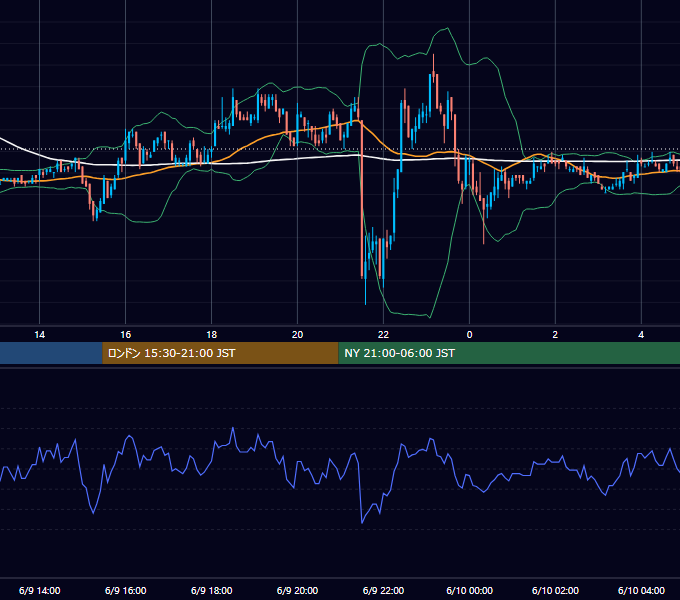
Task: Click the '6/9 18:00' label on oscillator axis
Action: tap(211, 590)
